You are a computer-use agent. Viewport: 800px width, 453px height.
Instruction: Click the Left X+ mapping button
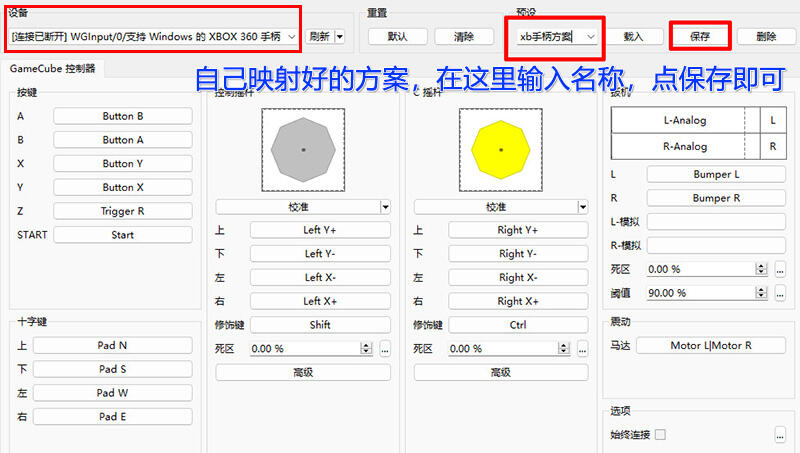320,301
